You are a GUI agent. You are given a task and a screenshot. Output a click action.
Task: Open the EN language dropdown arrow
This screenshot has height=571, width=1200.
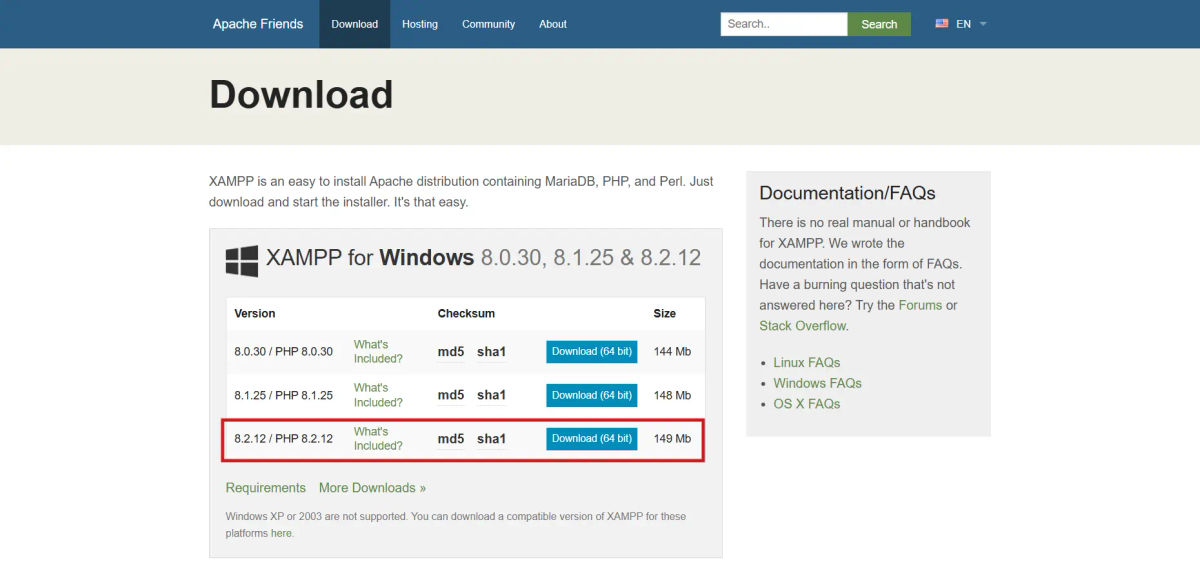point(983,24)
